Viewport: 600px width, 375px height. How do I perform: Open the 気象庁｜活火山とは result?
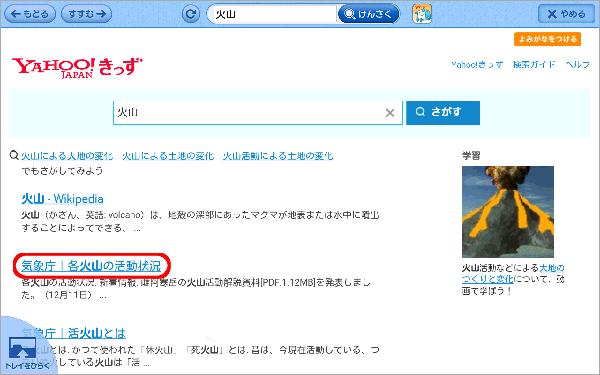[x=73, y=333]
